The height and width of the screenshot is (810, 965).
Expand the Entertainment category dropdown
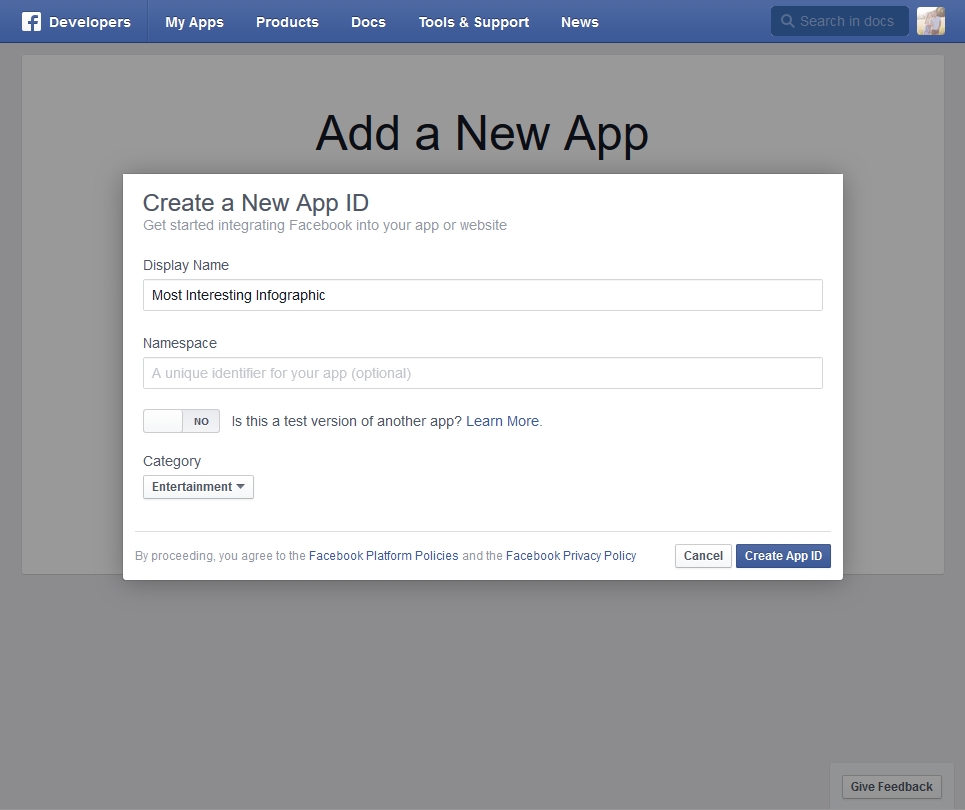coord(198,487)
